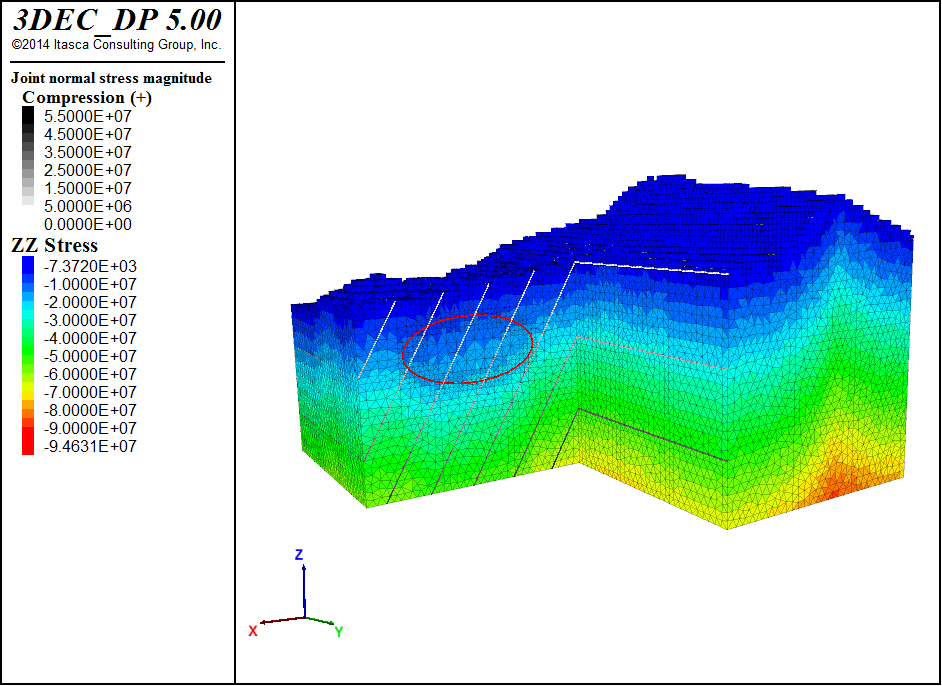Click the green Y axis label
This screenshot has width=942, height=686.
tap(339, 632)
